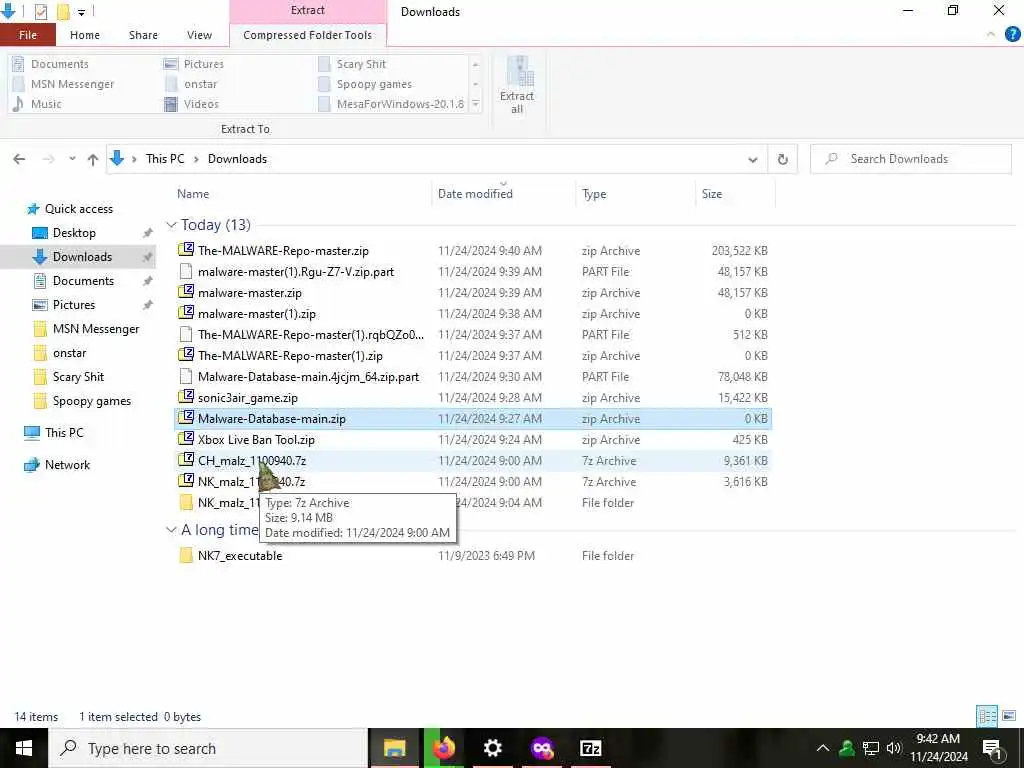
Task: Open address bar history dropdown
Action: coord(752,159)
